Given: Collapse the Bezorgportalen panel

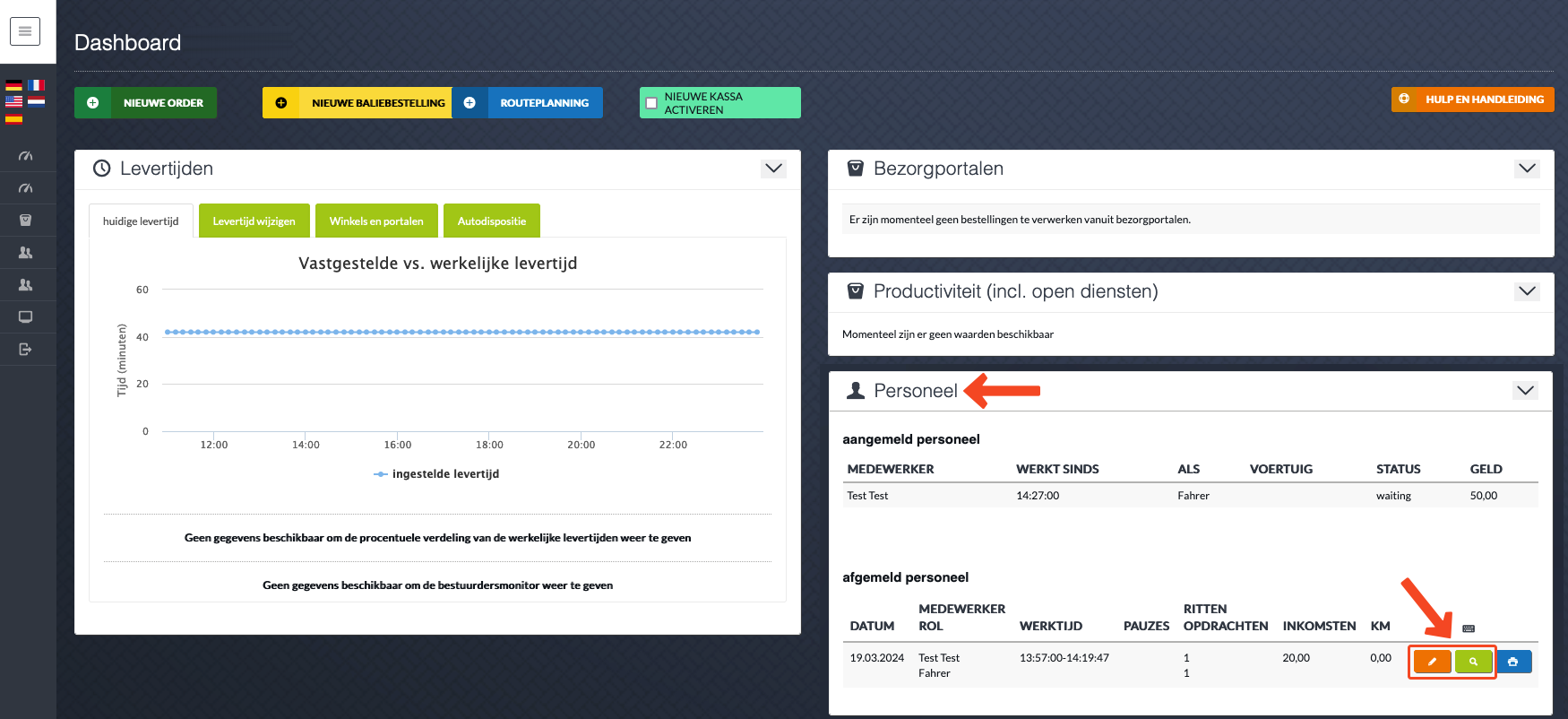Looking at the screenshot, I should tap(1528, 169).
